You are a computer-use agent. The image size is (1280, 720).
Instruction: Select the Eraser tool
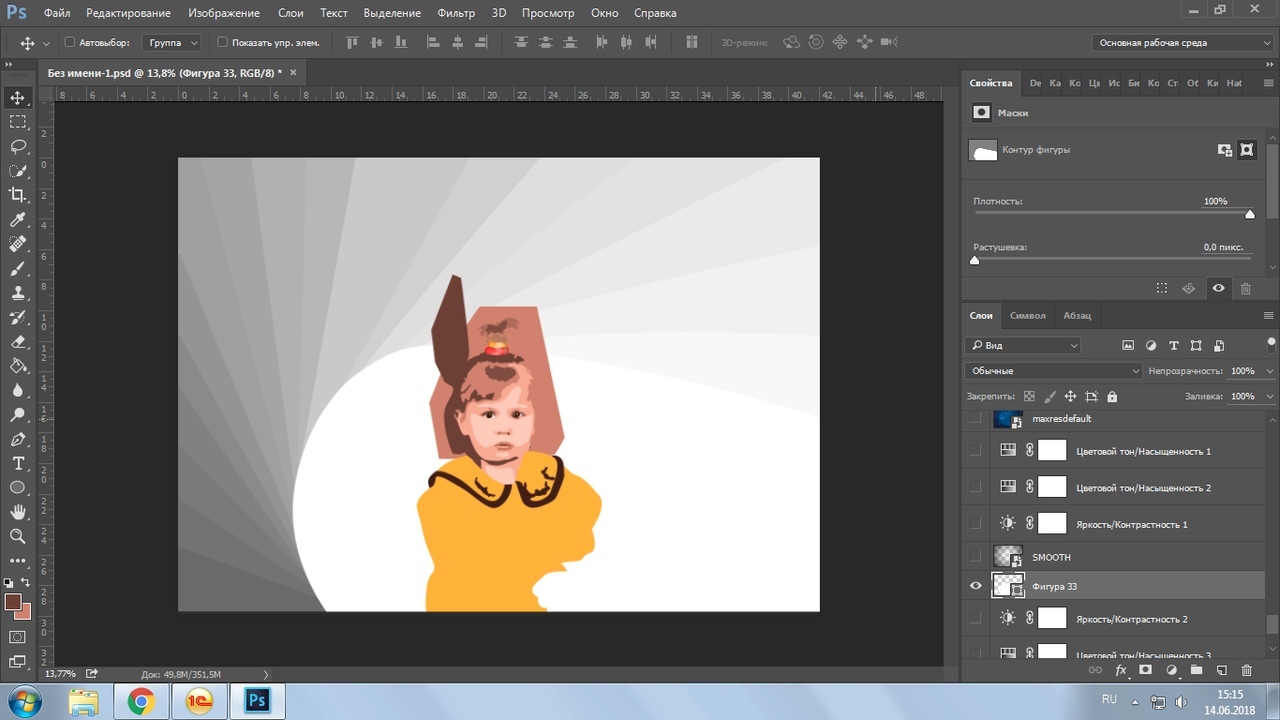(18, 342)
